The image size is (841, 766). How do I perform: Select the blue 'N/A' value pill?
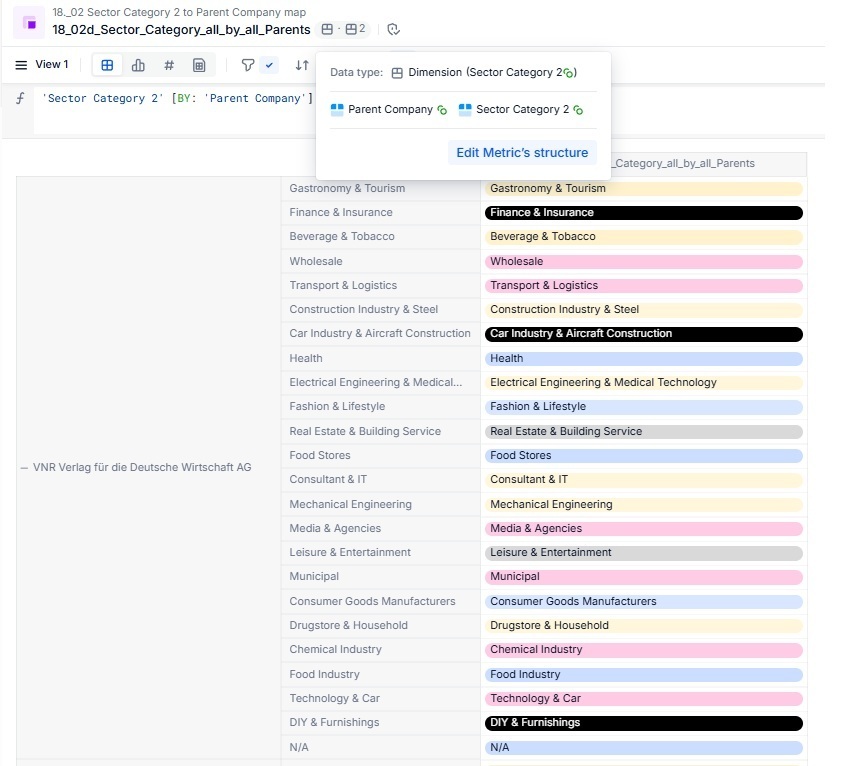click(x=644, y=748)
